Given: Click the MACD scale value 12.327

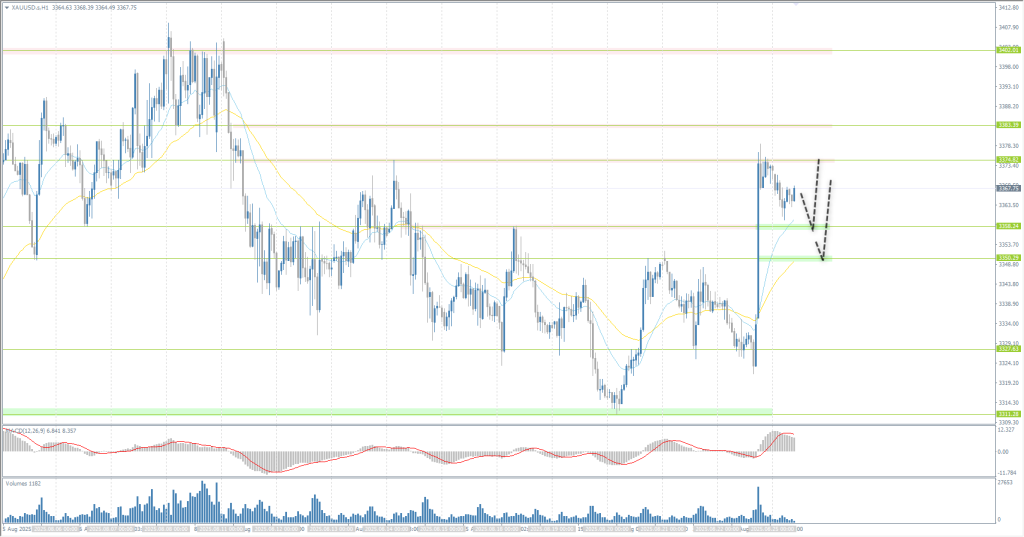Looking at the screenshot, I should point(1007,431).
